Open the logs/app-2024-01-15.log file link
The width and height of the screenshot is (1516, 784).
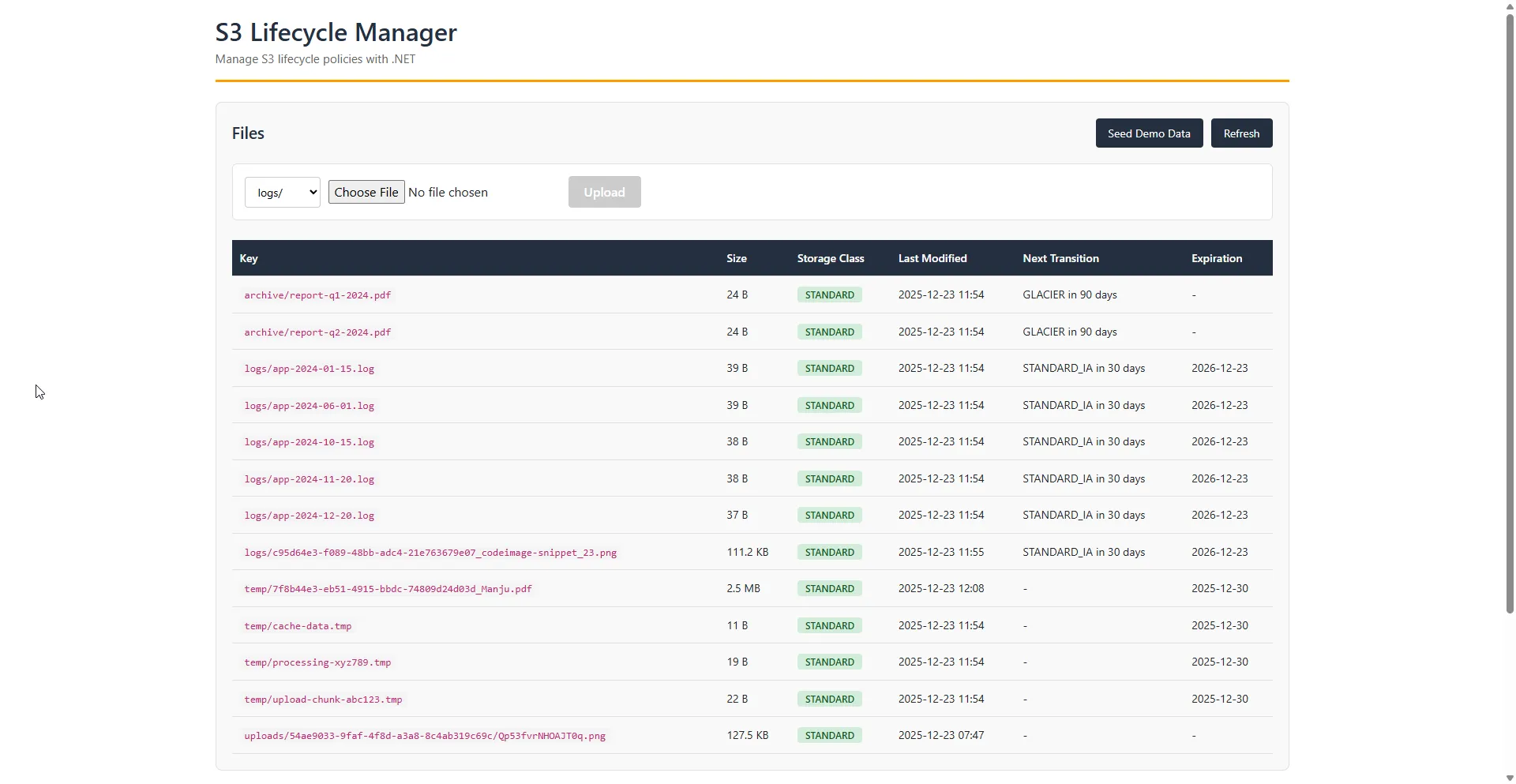310,368
